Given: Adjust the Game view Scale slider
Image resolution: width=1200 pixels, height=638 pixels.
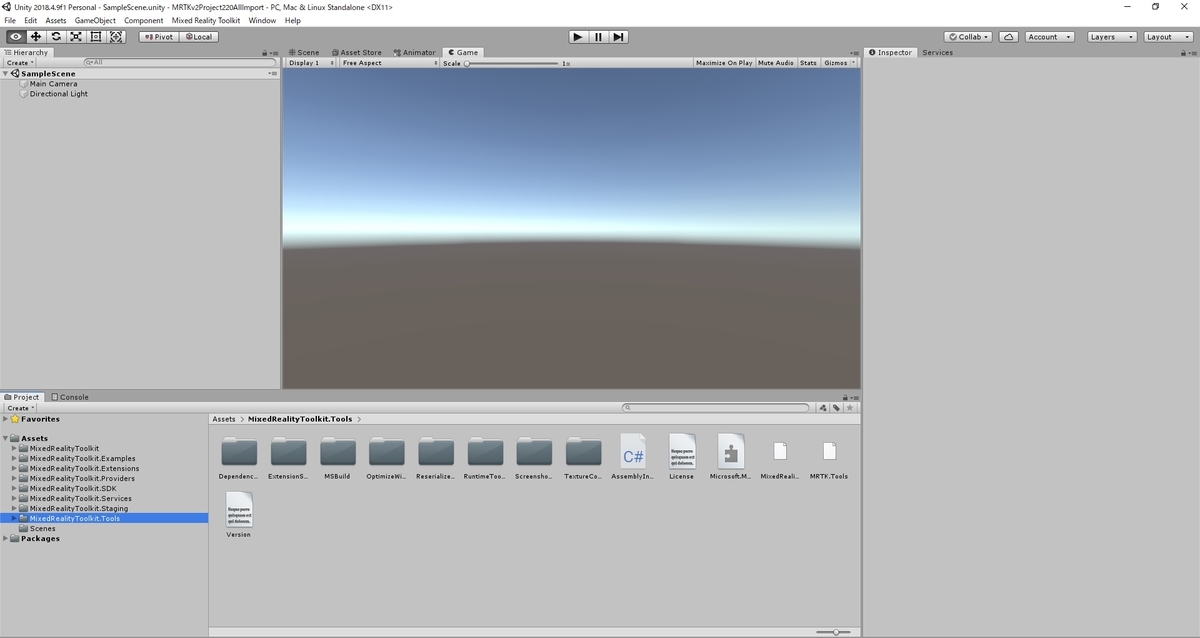Looking at the screenshot, I should click(513, 63).
